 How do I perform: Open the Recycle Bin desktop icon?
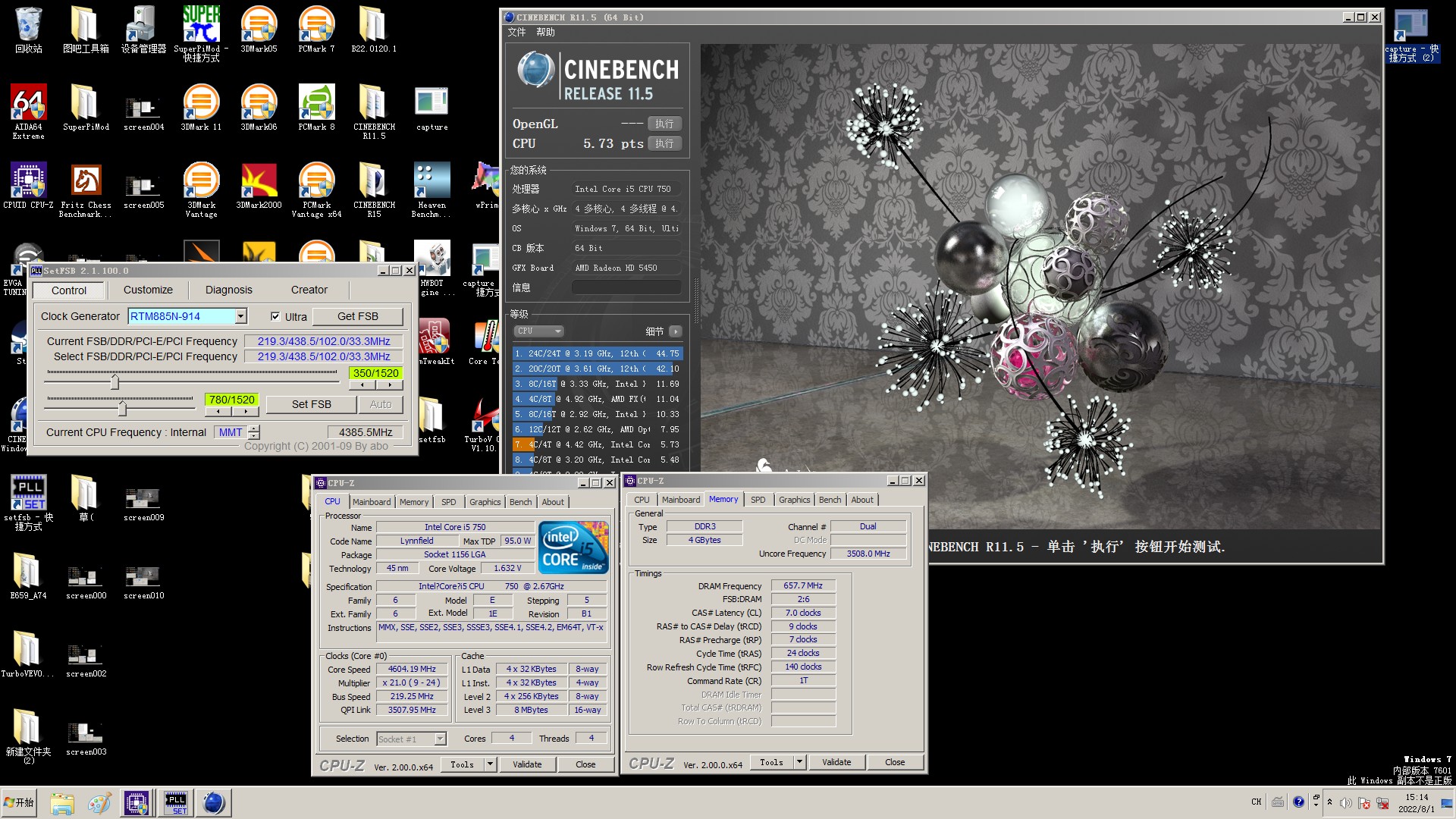point(28,30)
